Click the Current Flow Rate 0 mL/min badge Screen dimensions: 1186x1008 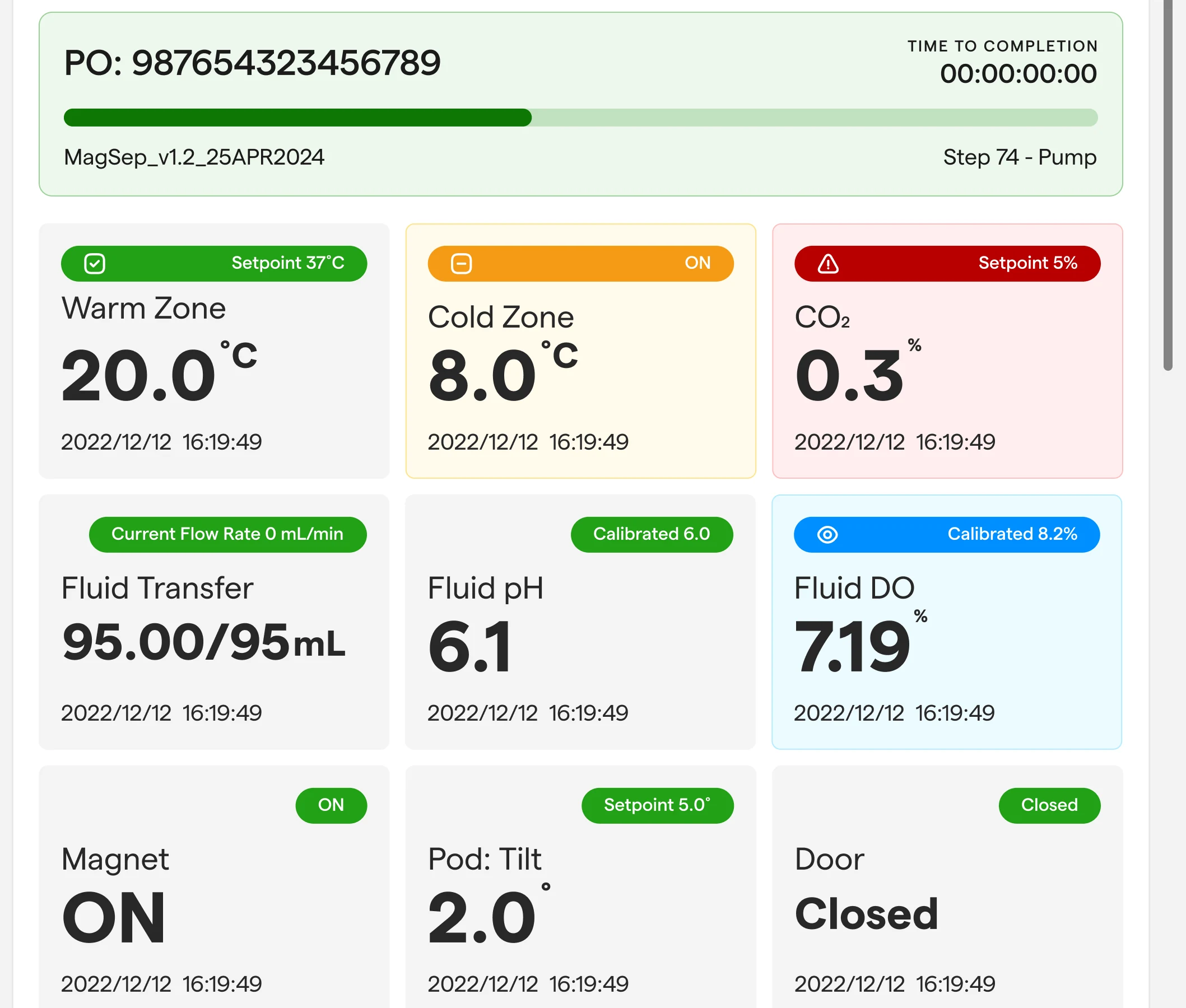(x=227, y=534)
